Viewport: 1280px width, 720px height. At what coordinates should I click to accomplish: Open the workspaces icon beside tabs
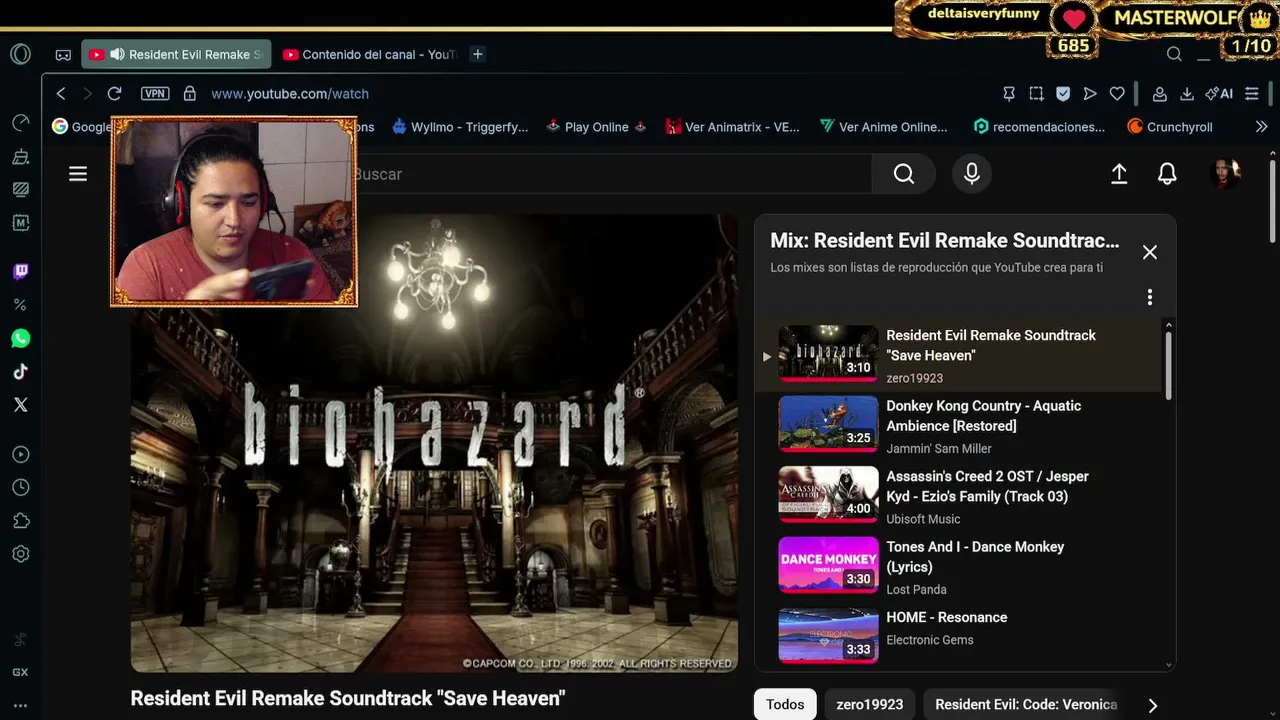[x=63, y=54]
